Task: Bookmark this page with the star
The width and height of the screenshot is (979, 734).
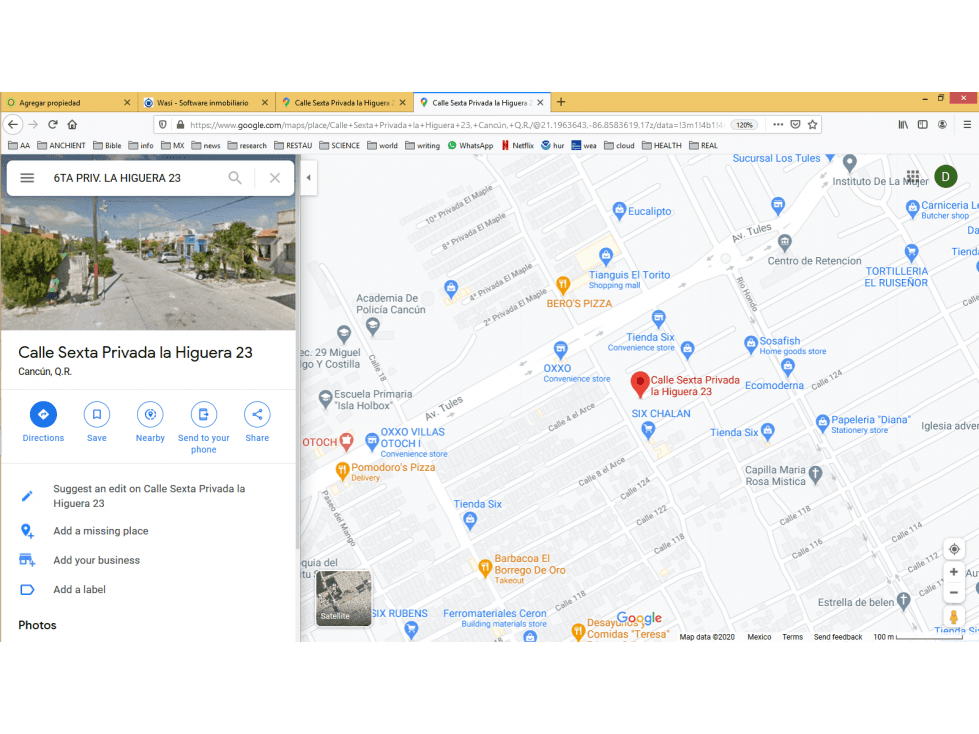Action: tap(812, 124)
